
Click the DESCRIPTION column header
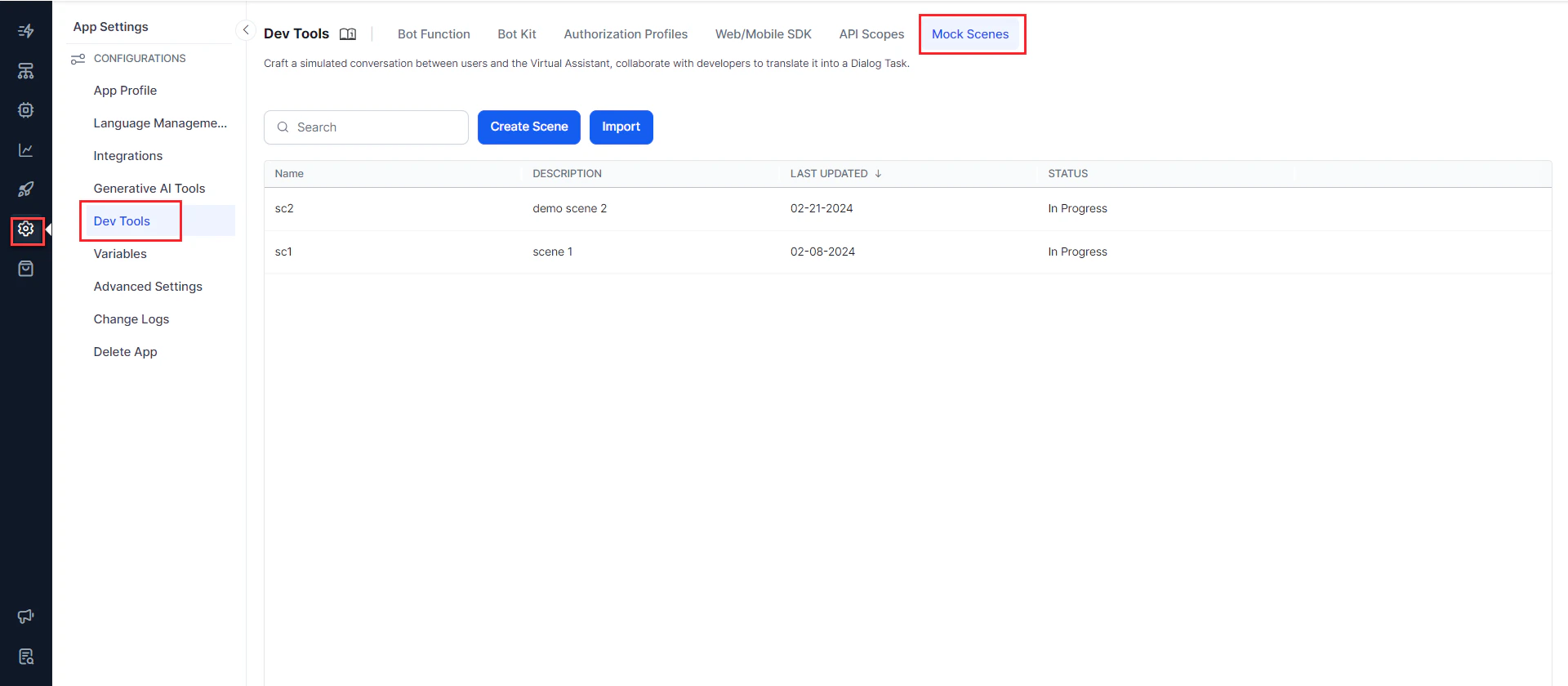(567, 174)
